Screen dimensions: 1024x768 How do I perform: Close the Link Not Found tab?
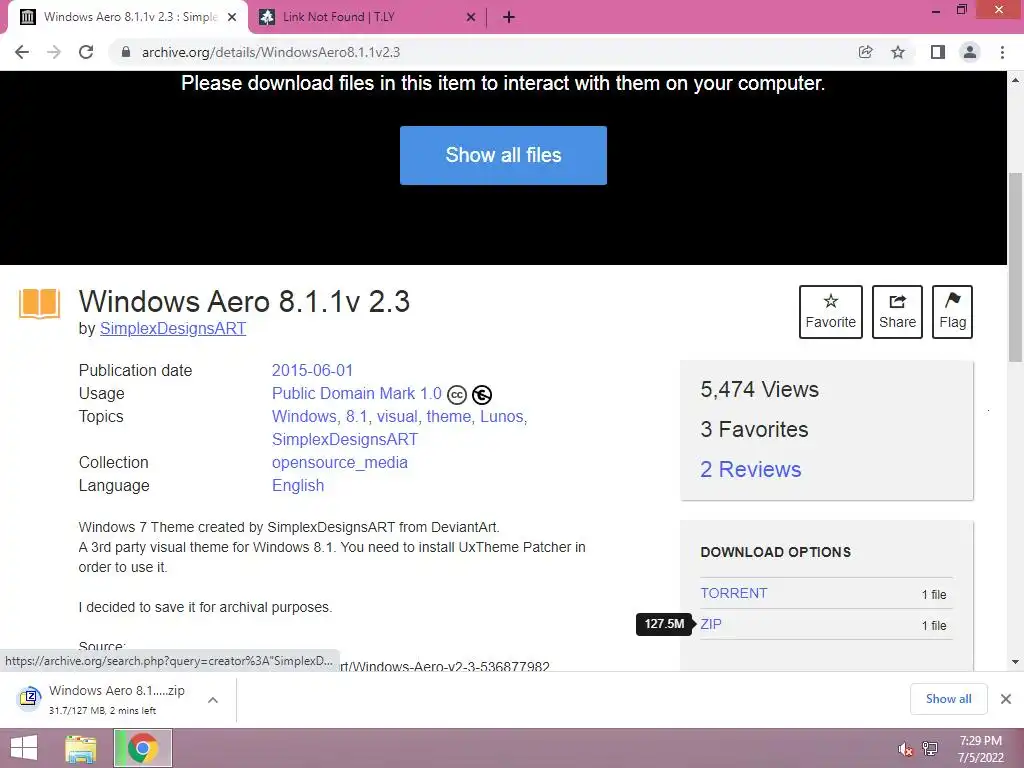[x=471, y=18]
